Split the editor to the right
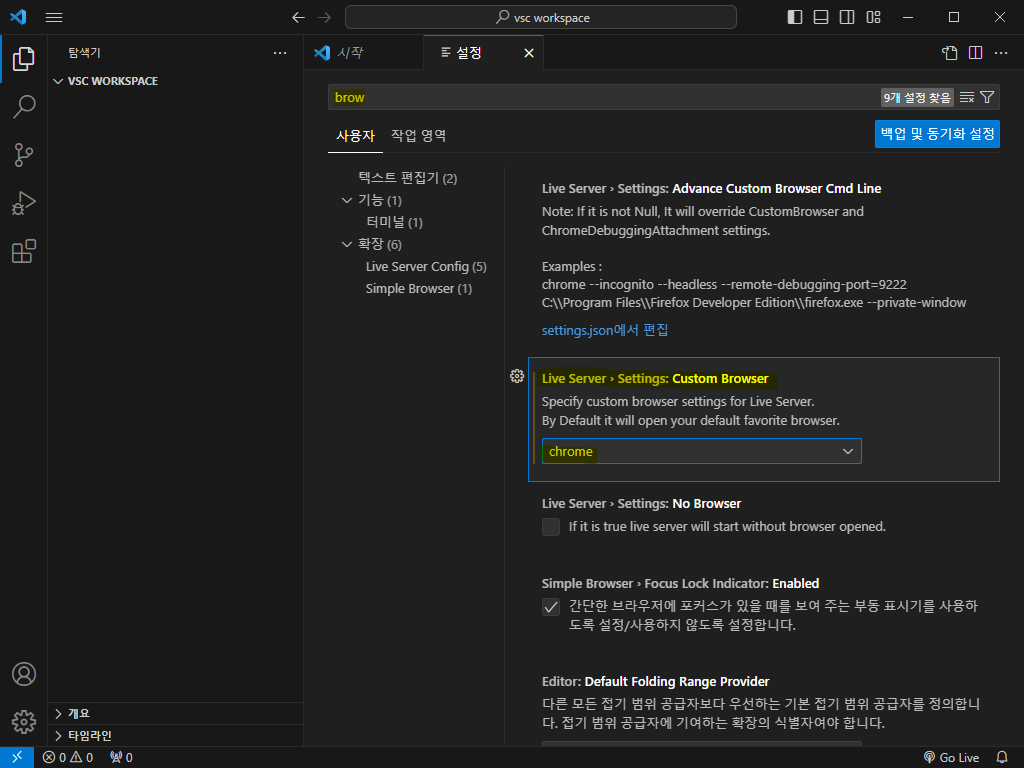Screen dimensions: 1024x768 tap(976, 53)
